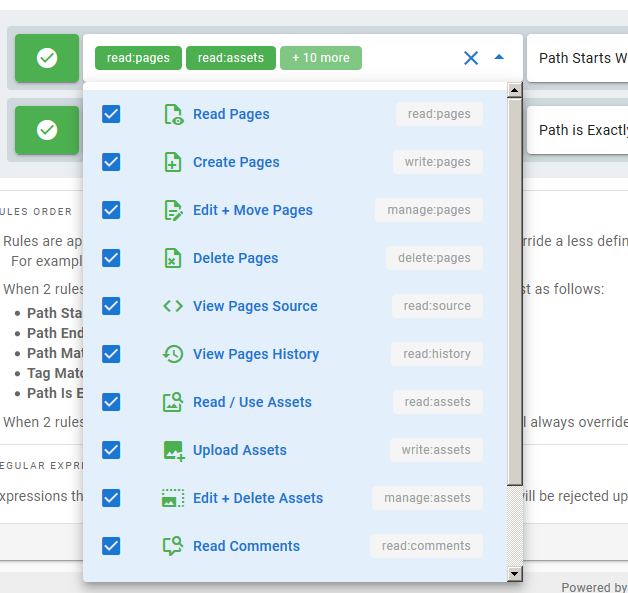Select the Read / Use Assets list item
Screen dimensions: 628x593
pos(295,402)
